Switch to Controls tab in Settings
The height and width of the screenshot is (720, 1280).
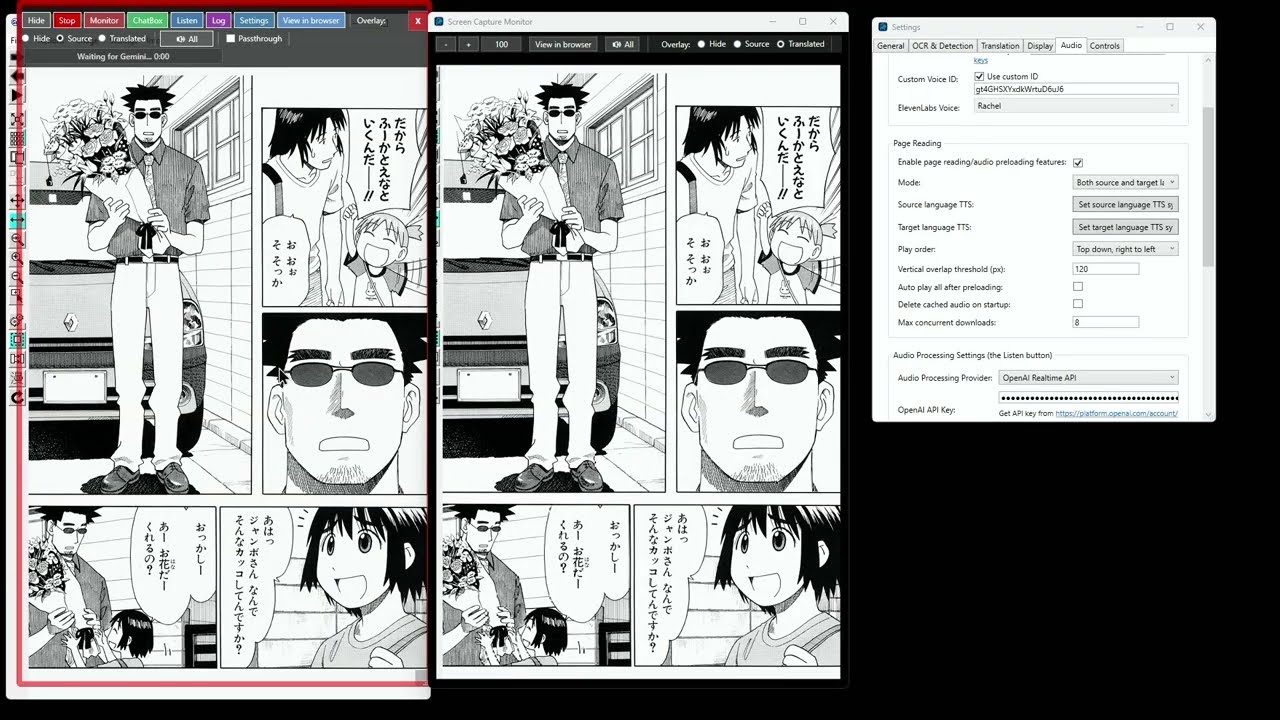click(x=1105, y=46)
